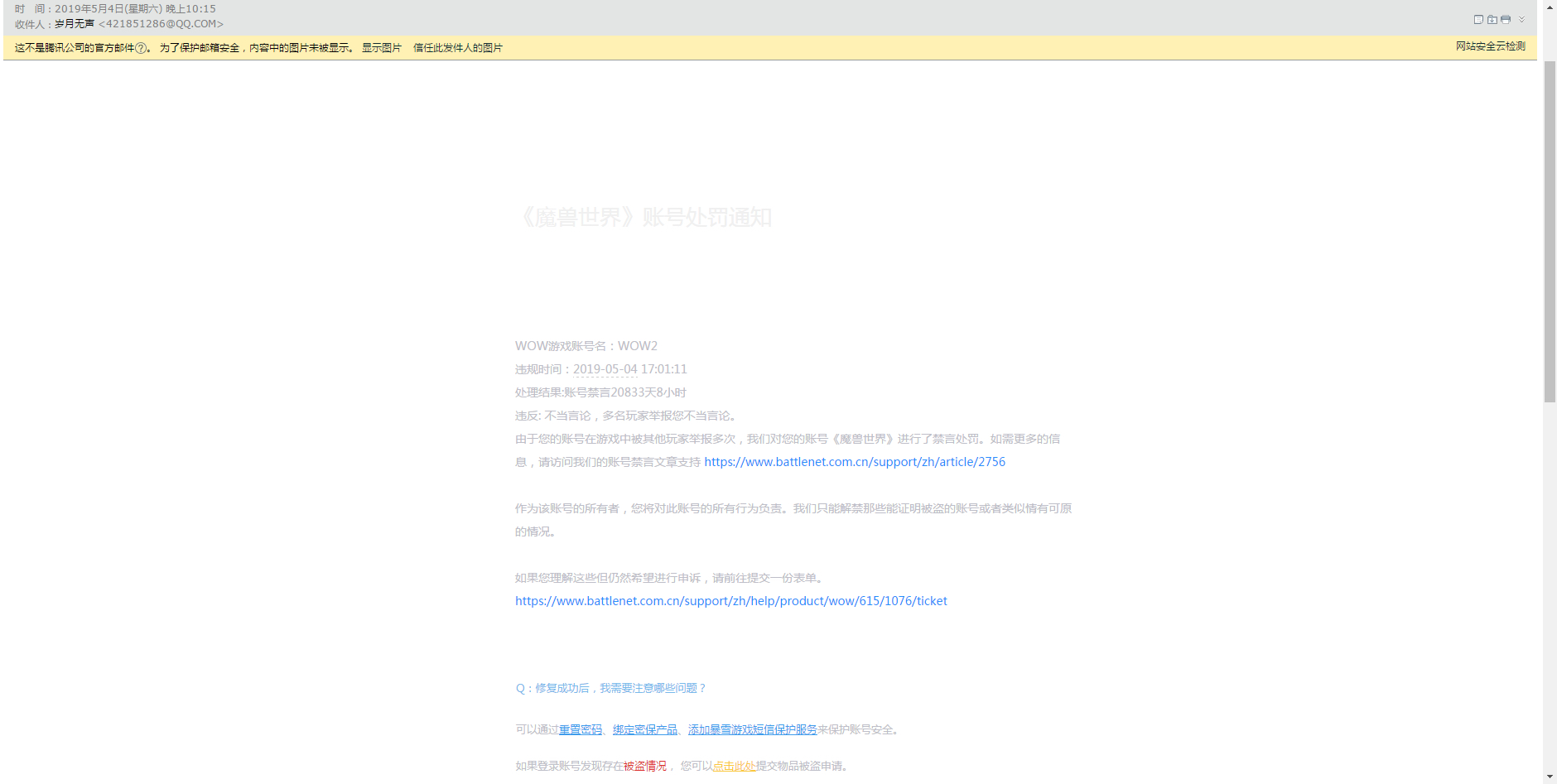Click the question Q：修复成功后，我需要注意哪些问题？

611,688
